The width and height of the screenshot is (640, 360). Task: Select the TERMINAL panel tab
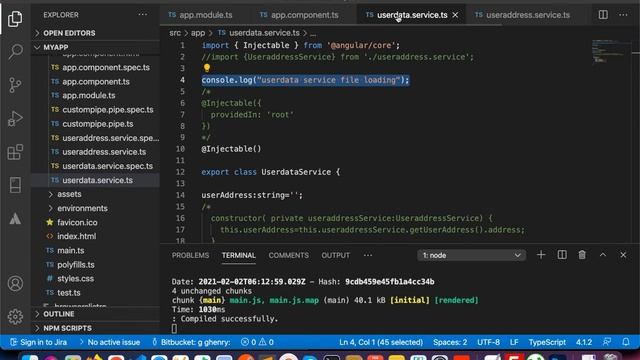[x=238, y=255]
